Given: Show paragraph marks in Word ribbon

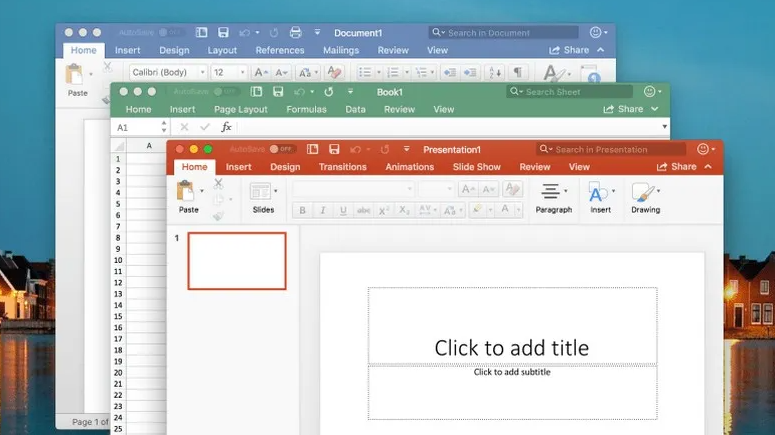Looking at the screenshot, I should pyautogui.click(x=517, y=72).
